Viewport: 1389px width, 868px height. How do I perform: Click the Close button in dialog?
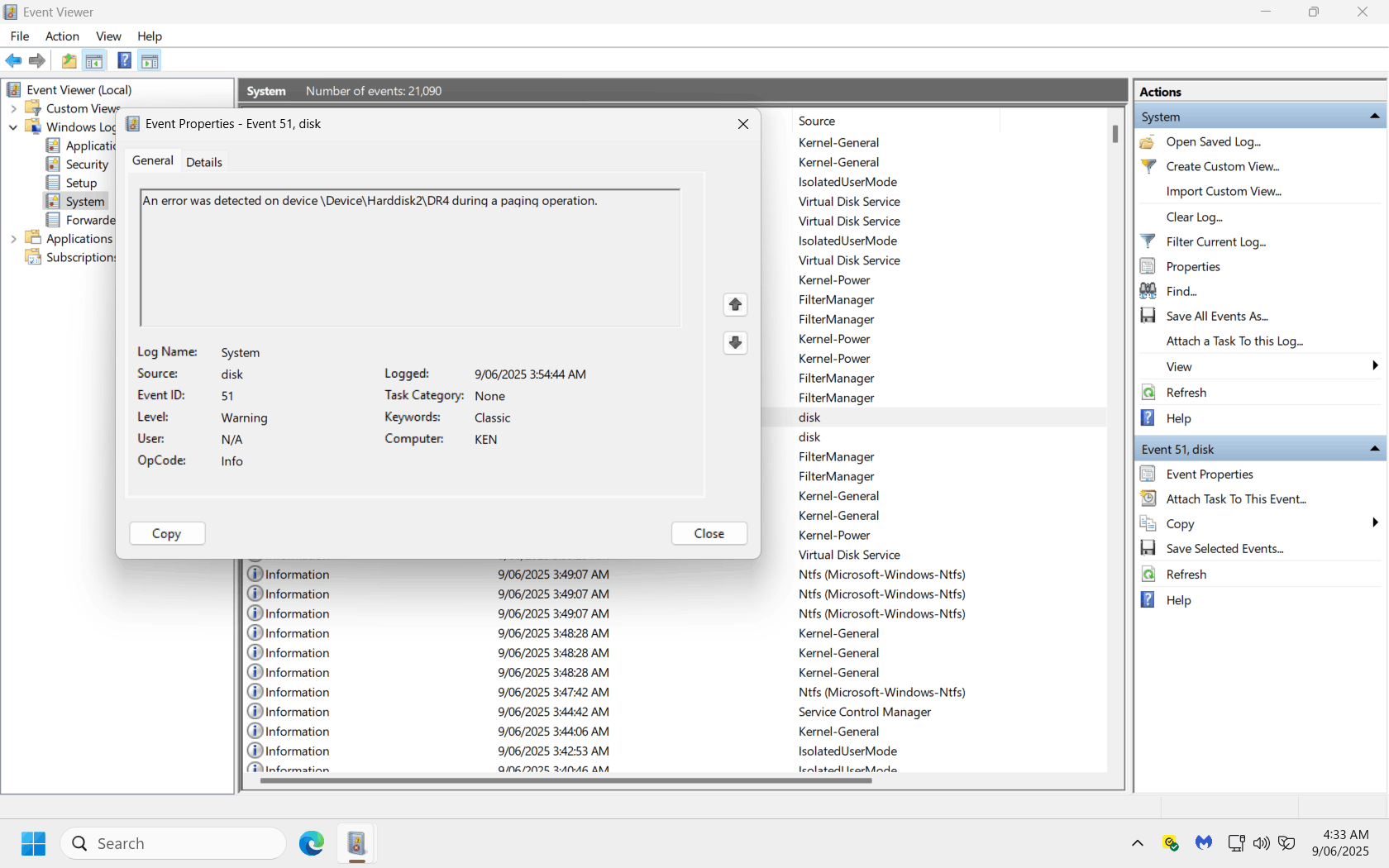tap(709, 533)
